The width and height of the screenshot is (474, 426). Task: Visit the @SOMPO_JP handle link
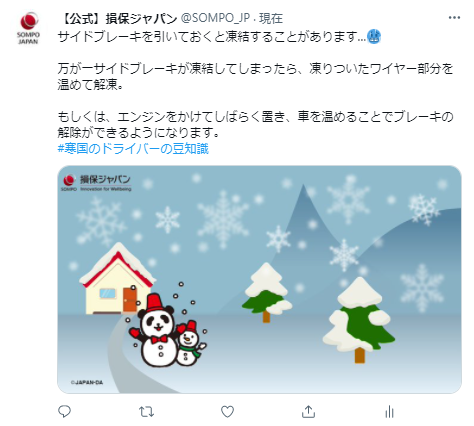[215, 18]
